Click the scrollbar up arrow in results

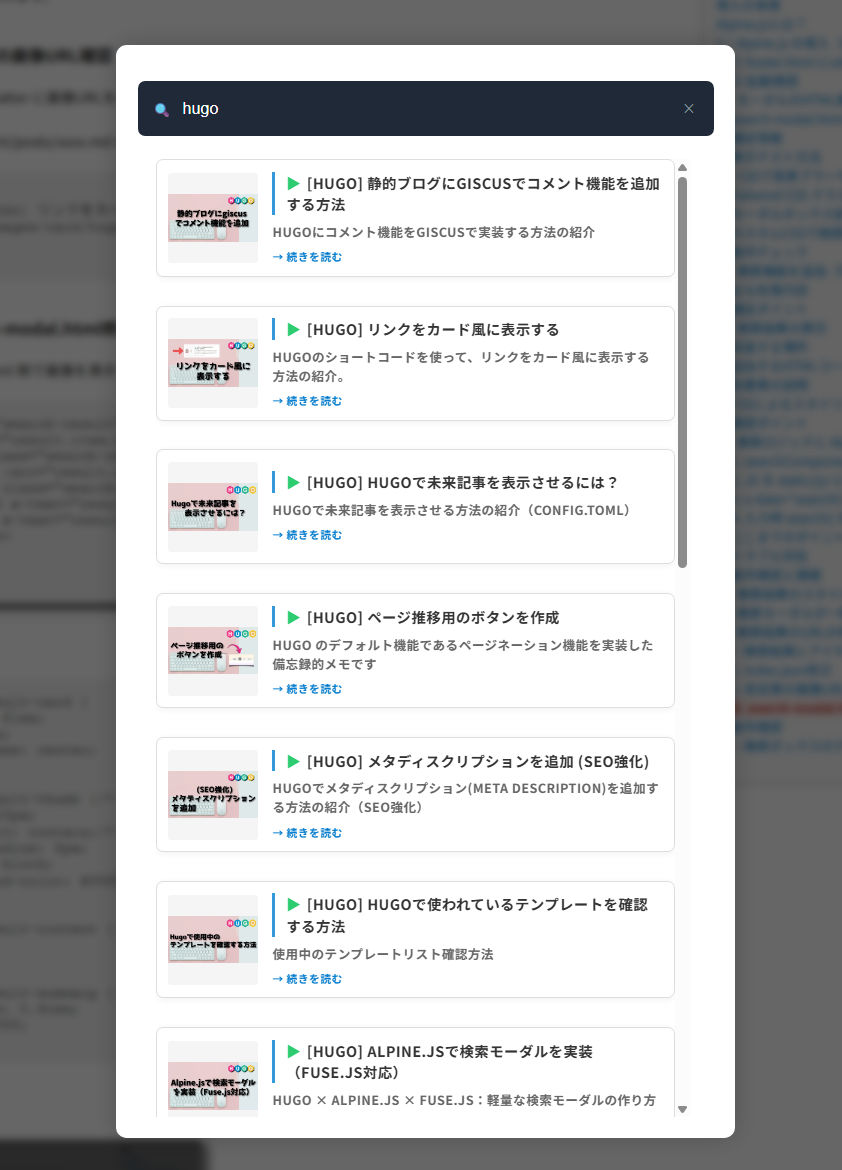(x=683, y=168)
